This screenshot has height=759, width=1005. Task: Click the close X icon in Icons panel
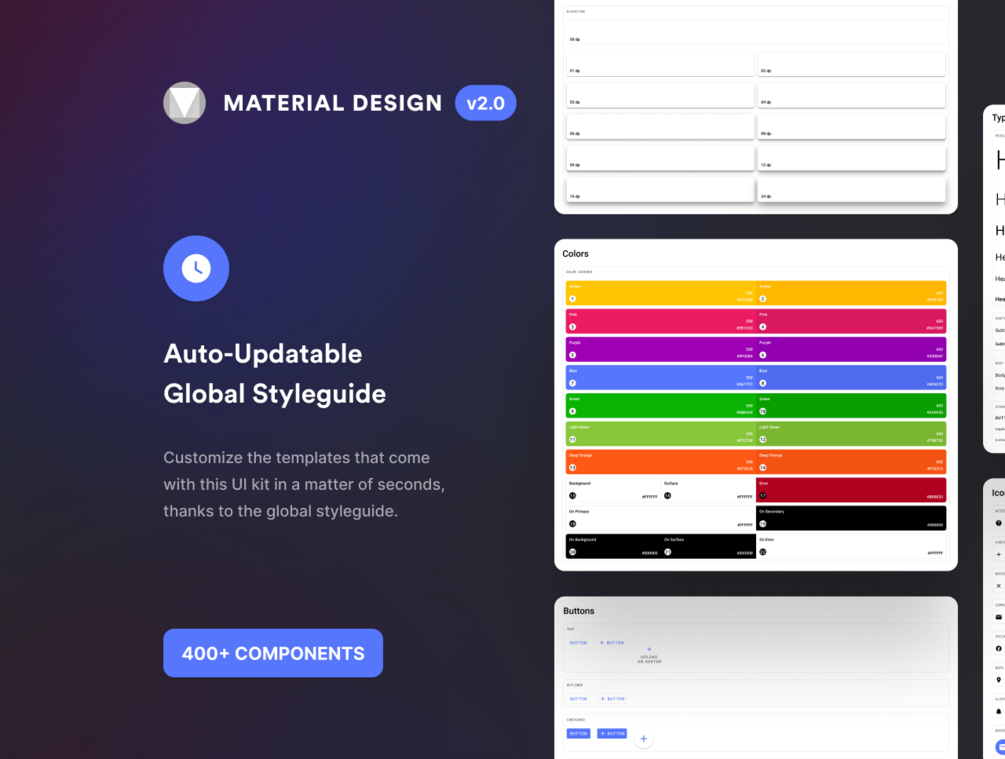(x=999, y=586)
